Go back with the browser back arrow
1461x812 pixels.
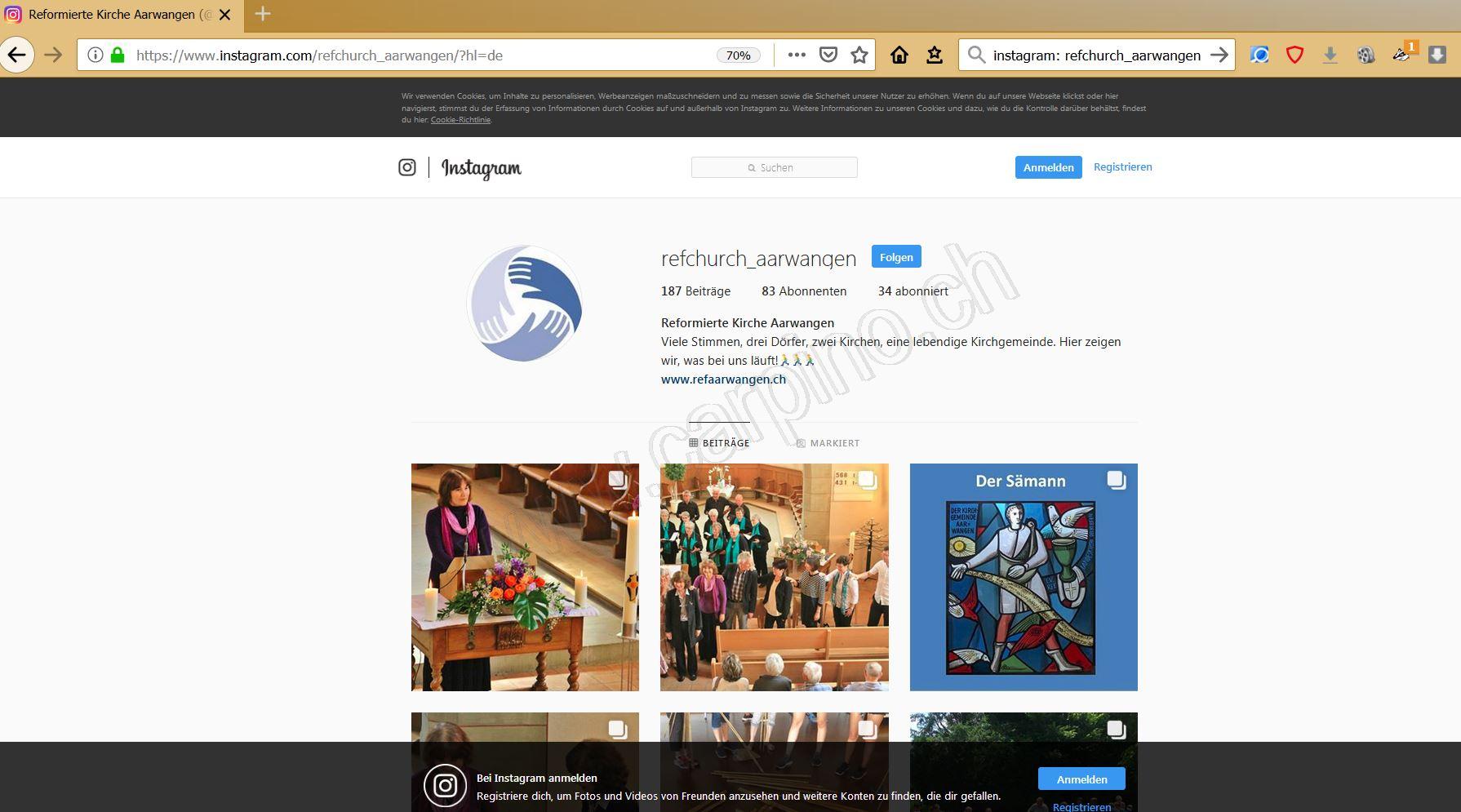16,55
